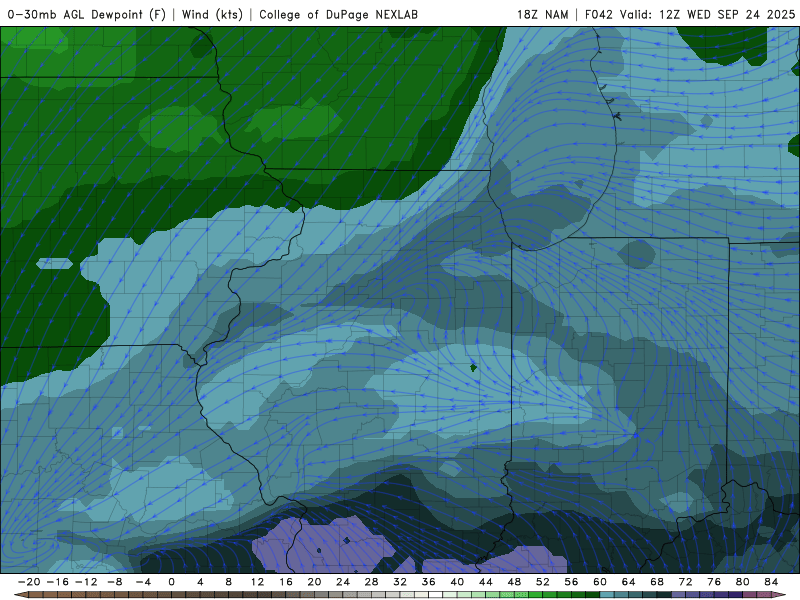Click the 'College of DuPage NEXLAB' label
Image resolution: width=800 pixels, height=600 pixels.
point(338,14)
